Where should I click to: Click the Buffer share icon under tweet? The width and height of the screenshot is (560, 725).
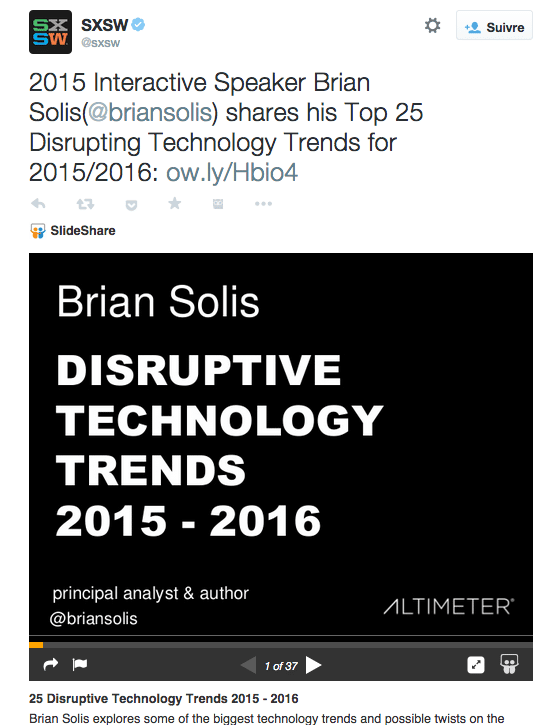coord(218,203)
